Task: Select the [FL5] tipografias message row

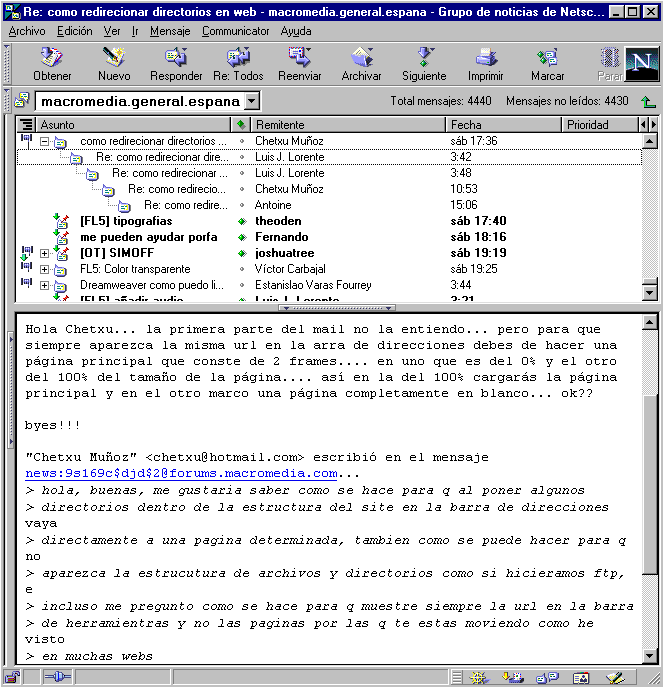Action: [x=329, y=221]
